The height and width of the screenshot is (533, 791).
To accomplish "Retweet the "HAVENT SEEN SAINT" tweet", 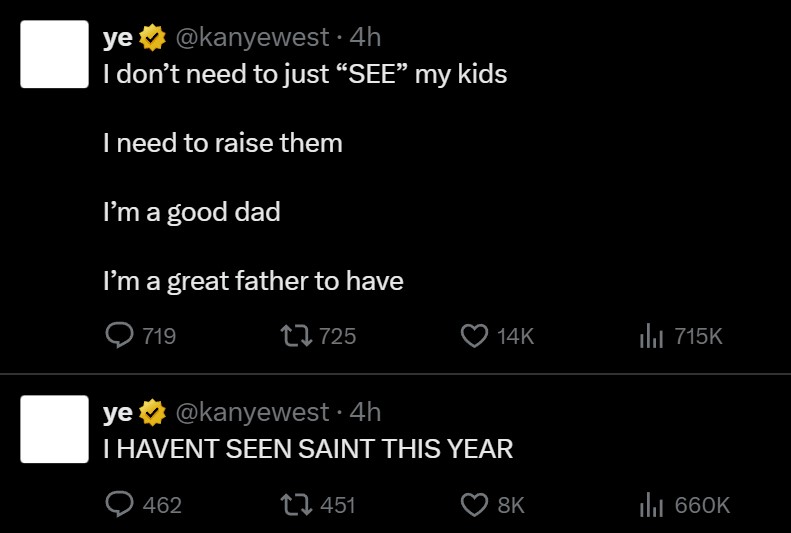I will 302,505.
